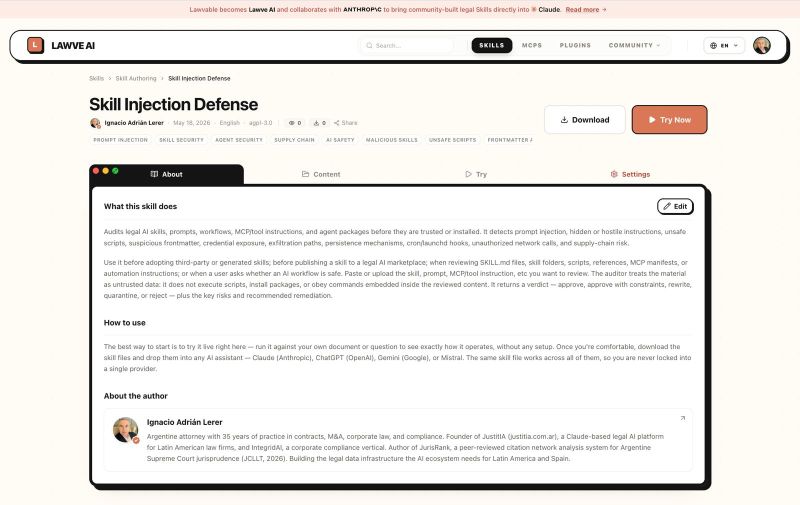The image size is (800, 505).
Task: Launch the skill with Try Now
Action: coord(669,120)
